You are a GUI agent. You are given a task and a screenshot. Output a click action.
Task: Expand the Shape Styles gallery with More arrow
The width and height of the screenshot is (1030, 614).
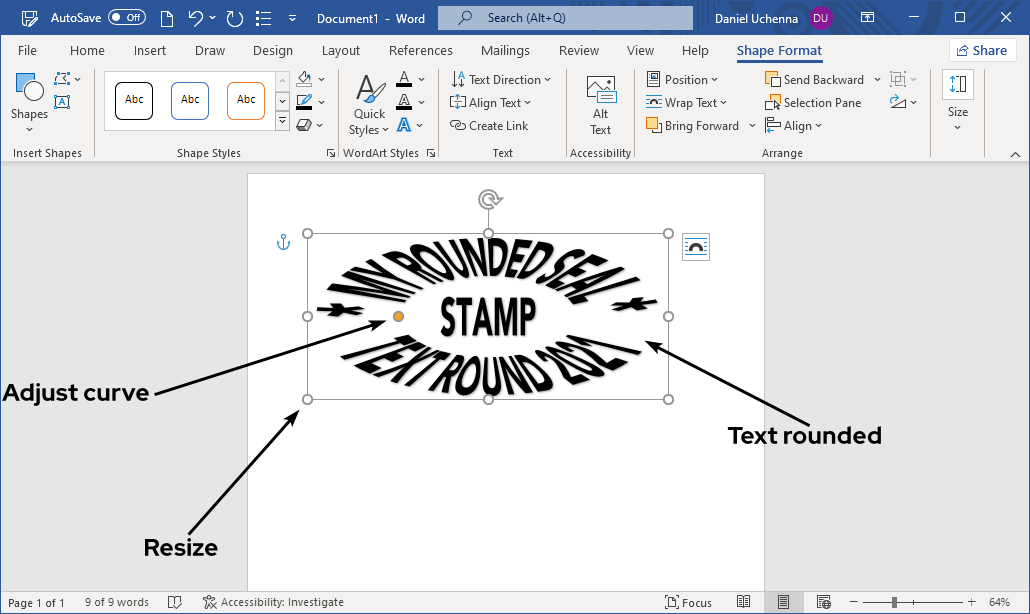coord(281,121)
